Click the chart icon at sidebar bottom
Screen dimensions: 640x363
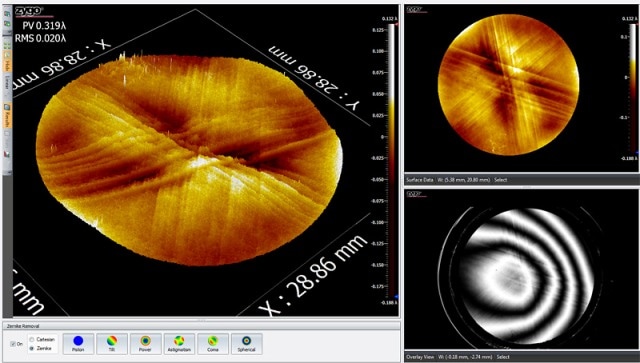[x=7, y=154]
